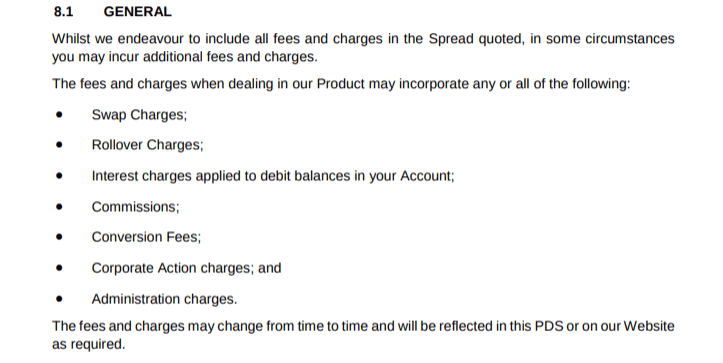Click the phrase 'as required.' at bottom
Viewport: 723px width, 363px height.
[89, 345]
